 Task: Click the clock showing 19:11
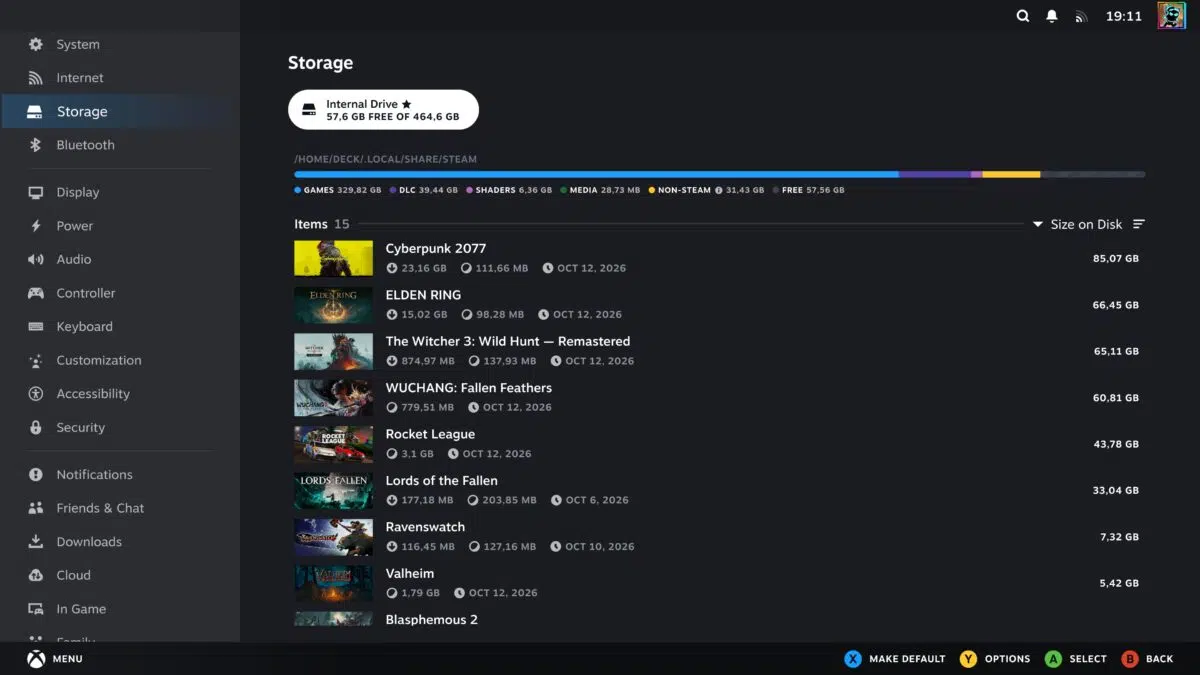(x=1124, y=16)
